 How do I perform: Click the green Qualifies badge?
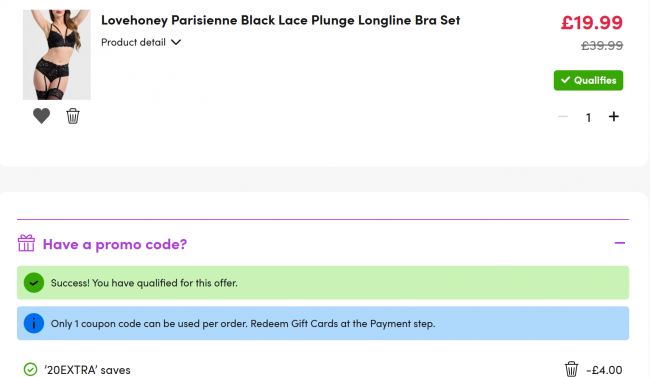588,80
